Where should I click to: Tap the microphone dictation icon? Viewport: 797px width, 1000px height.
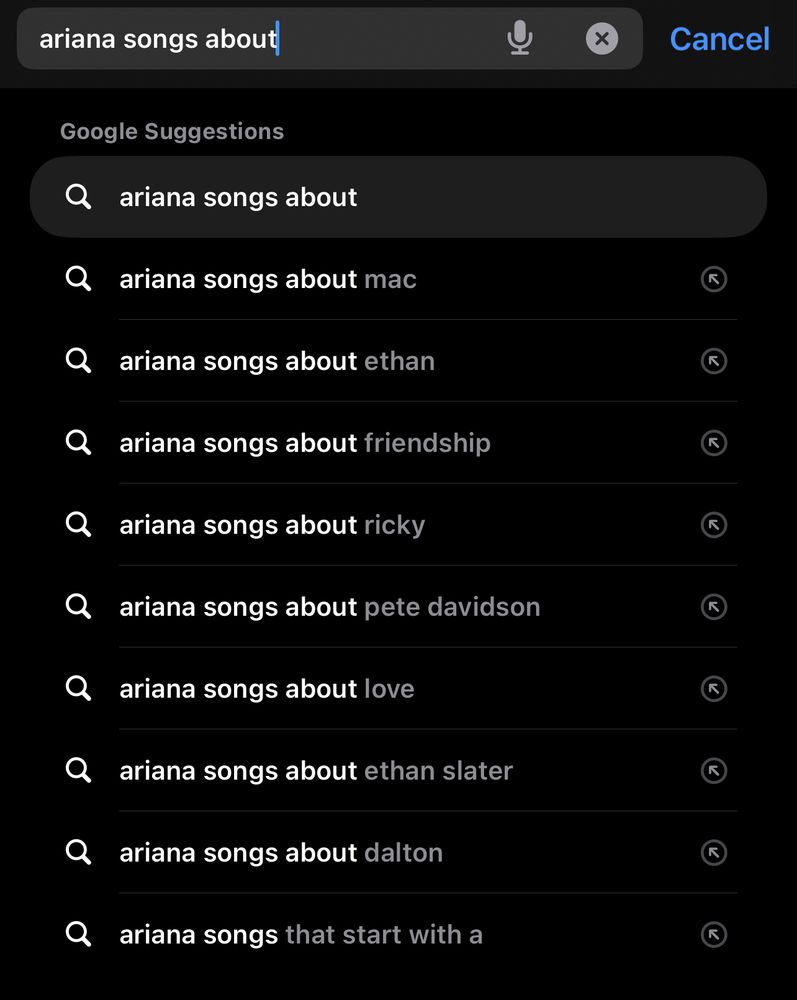[x=519, y=39]
